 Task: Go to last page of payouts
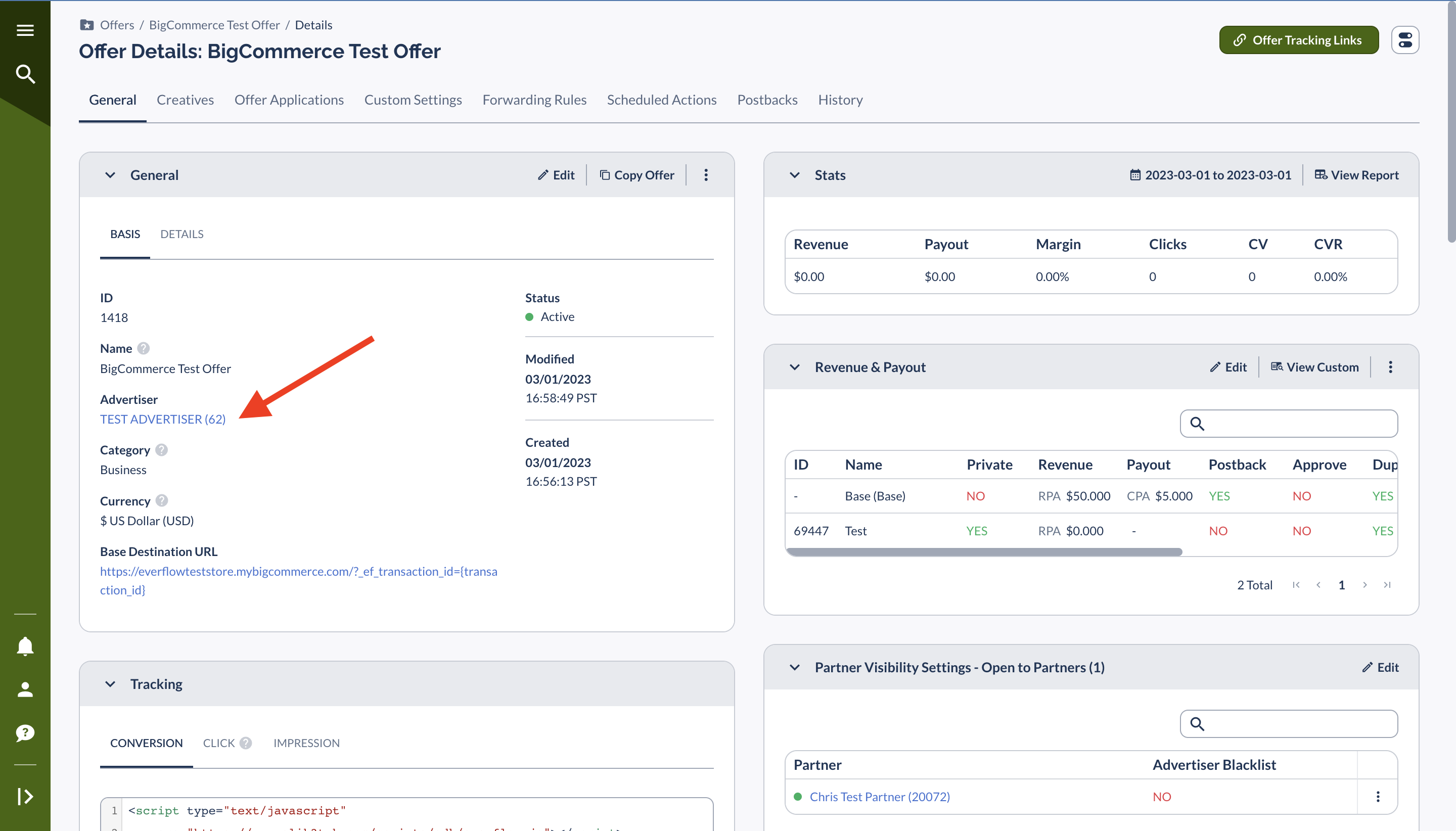(1387, 585)
